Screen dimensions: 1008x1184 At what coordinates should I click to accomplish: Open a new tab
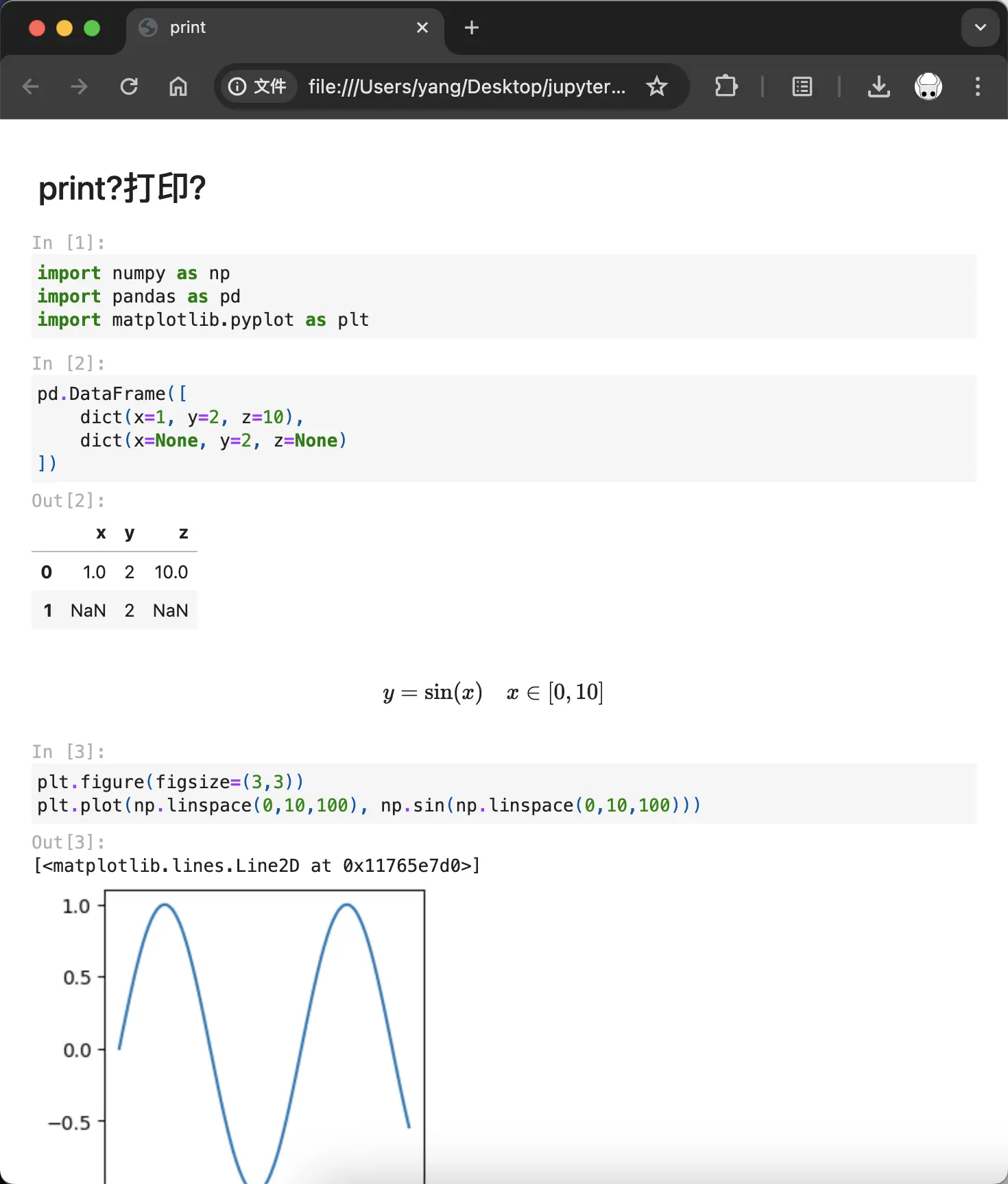point(472,27)
